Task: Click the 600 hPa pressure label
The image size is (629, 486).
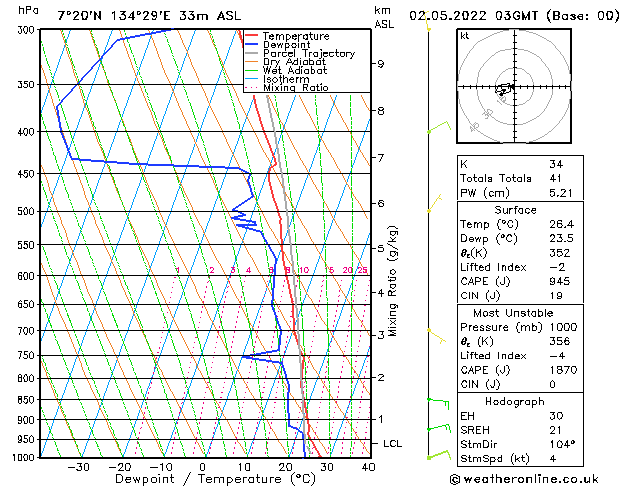Action: pyautogui.click(x=28, y=276)
